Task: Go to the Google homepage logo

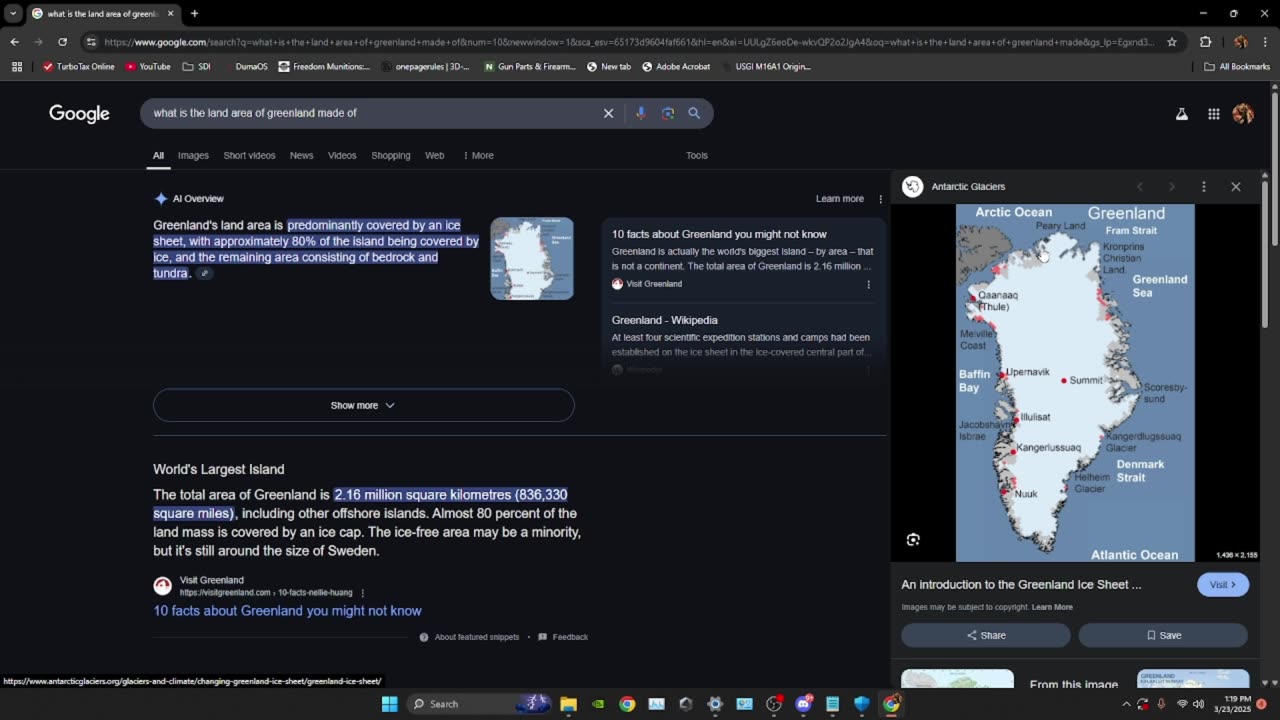Action: tap(79, 114)
